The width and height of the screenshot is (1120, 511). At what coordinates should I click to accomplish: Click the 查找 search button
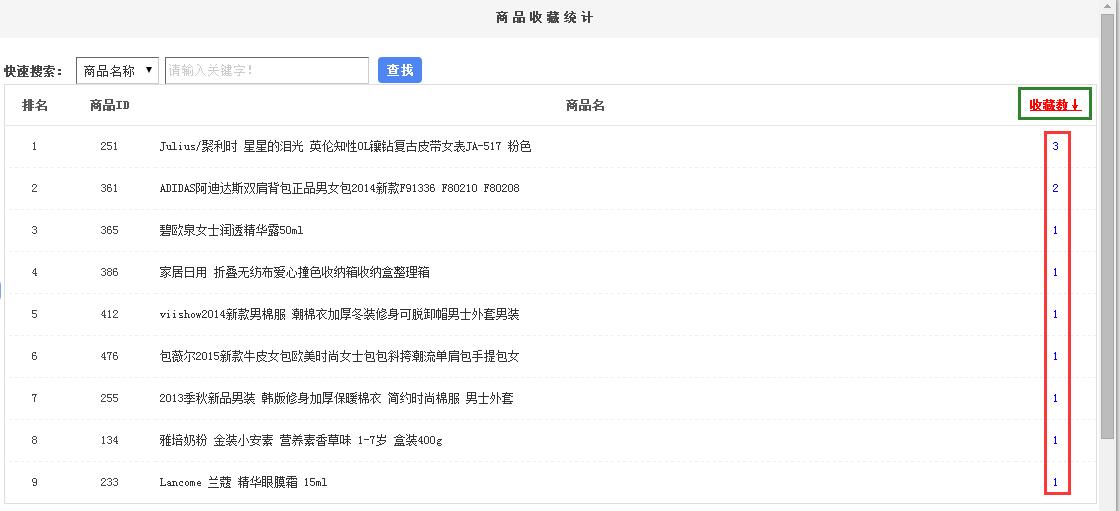point(399,70)
